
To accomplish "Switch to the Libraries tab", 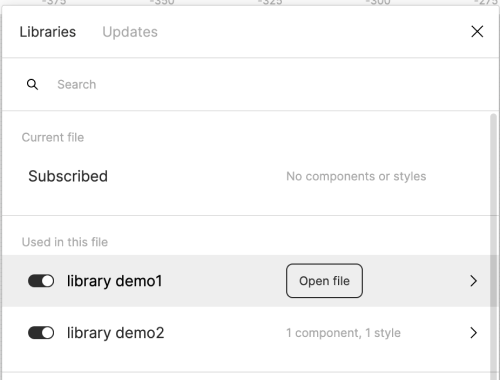I will [x=48, y=32].
